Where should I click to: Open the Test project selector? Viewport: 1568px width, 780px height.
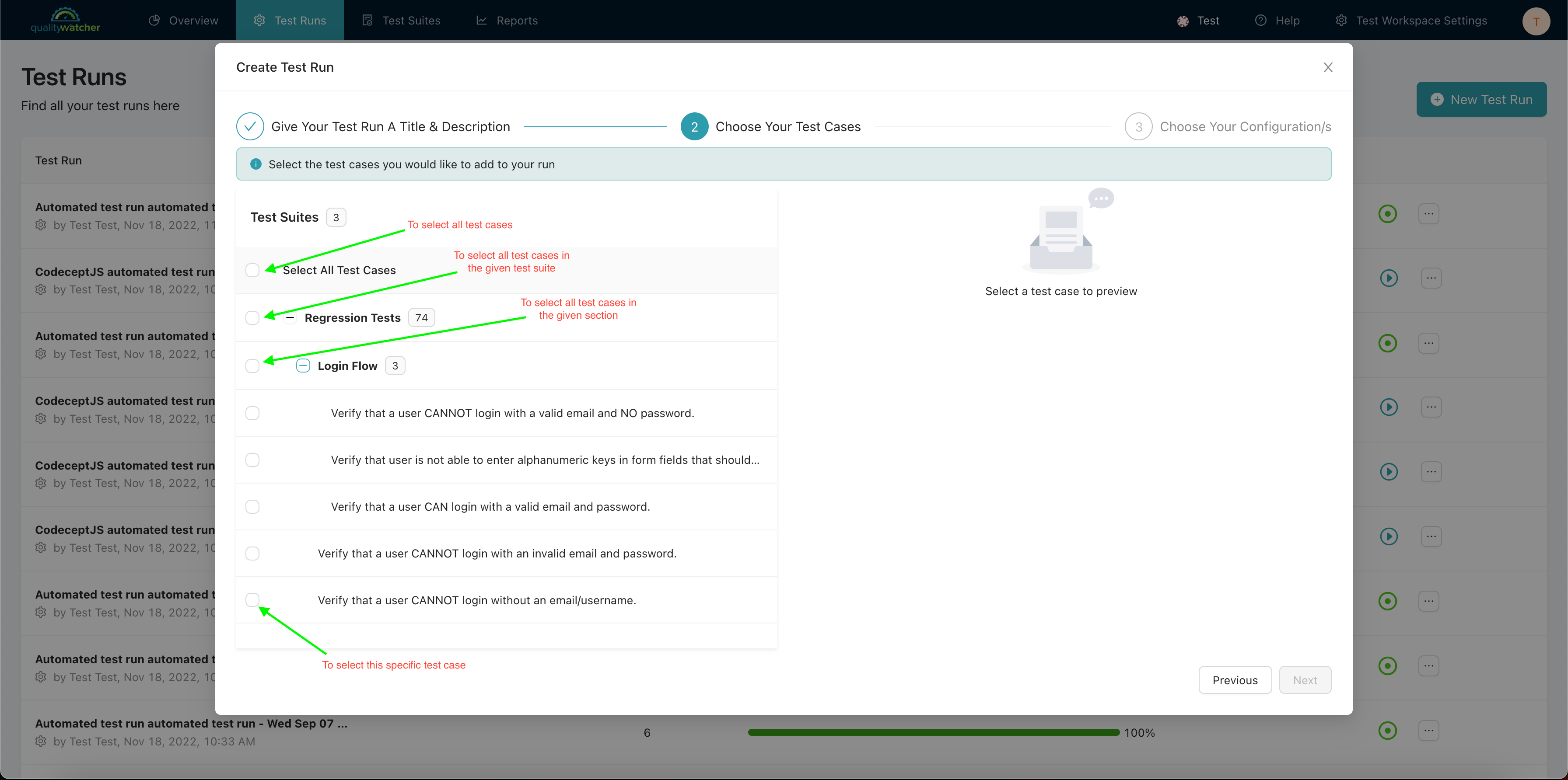[x=1198, y=20]
